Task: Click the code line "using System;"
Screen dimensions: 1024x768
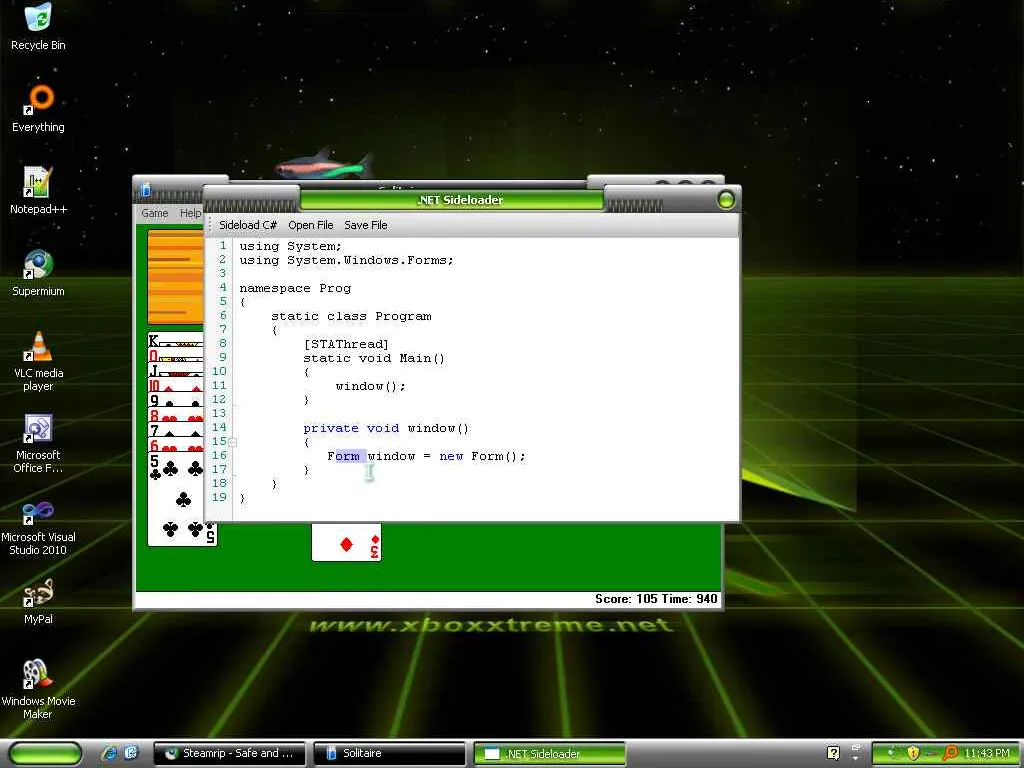Action: tap(290, 246)
